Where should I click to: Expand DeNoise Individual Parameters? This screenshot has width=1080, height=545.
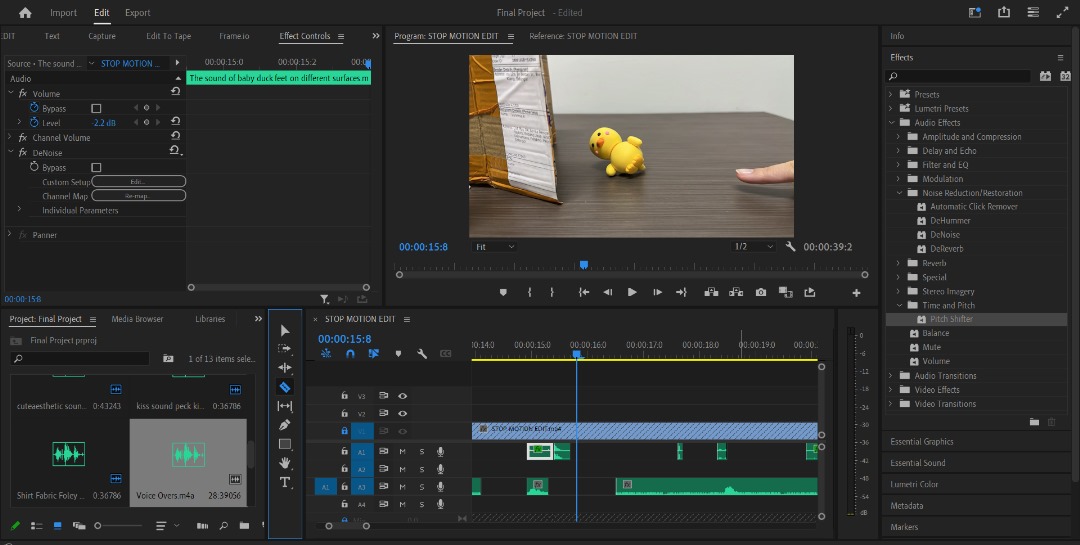pos(19,209)
